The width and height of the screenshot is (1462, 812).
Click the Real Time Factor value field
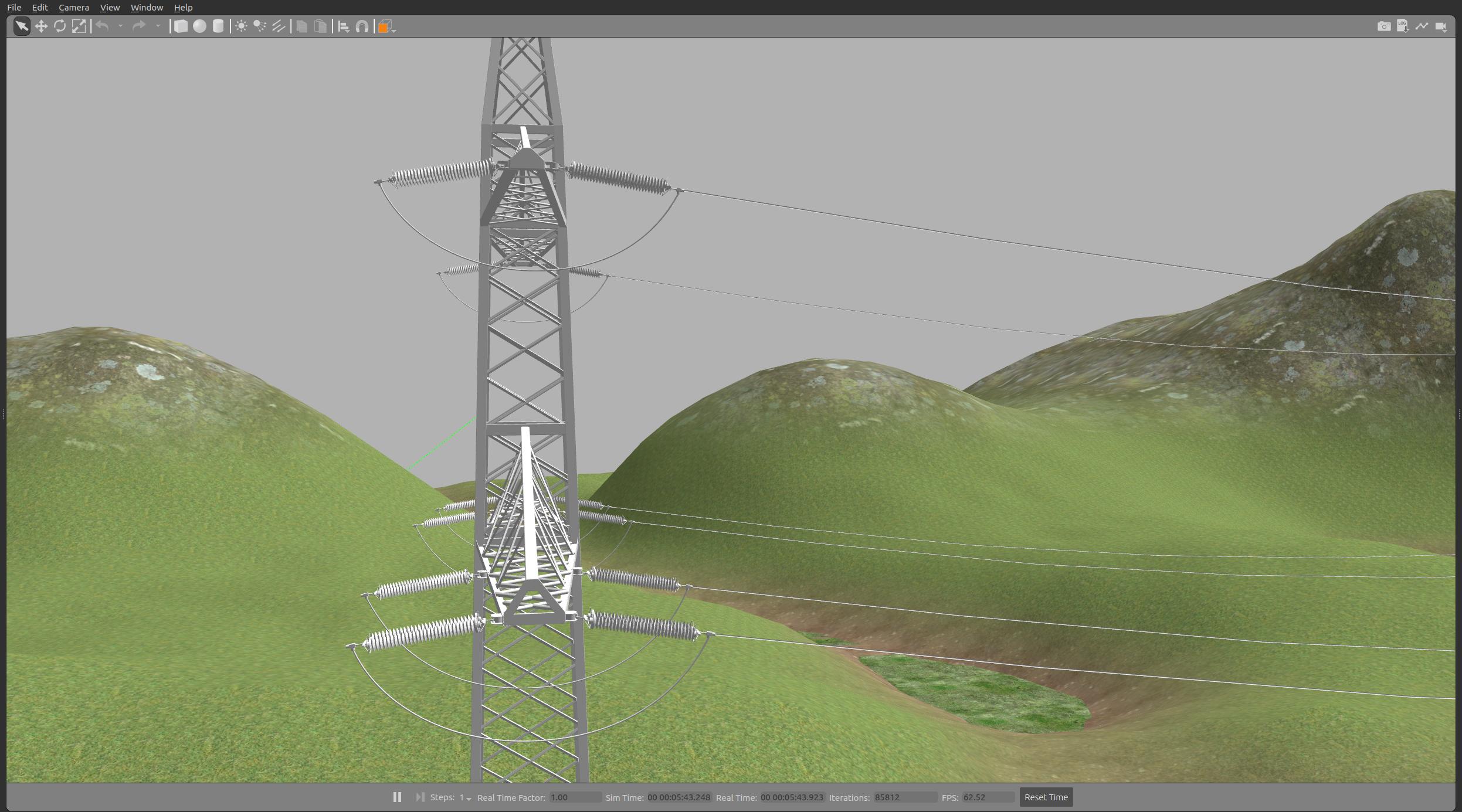tap(575, 797)
